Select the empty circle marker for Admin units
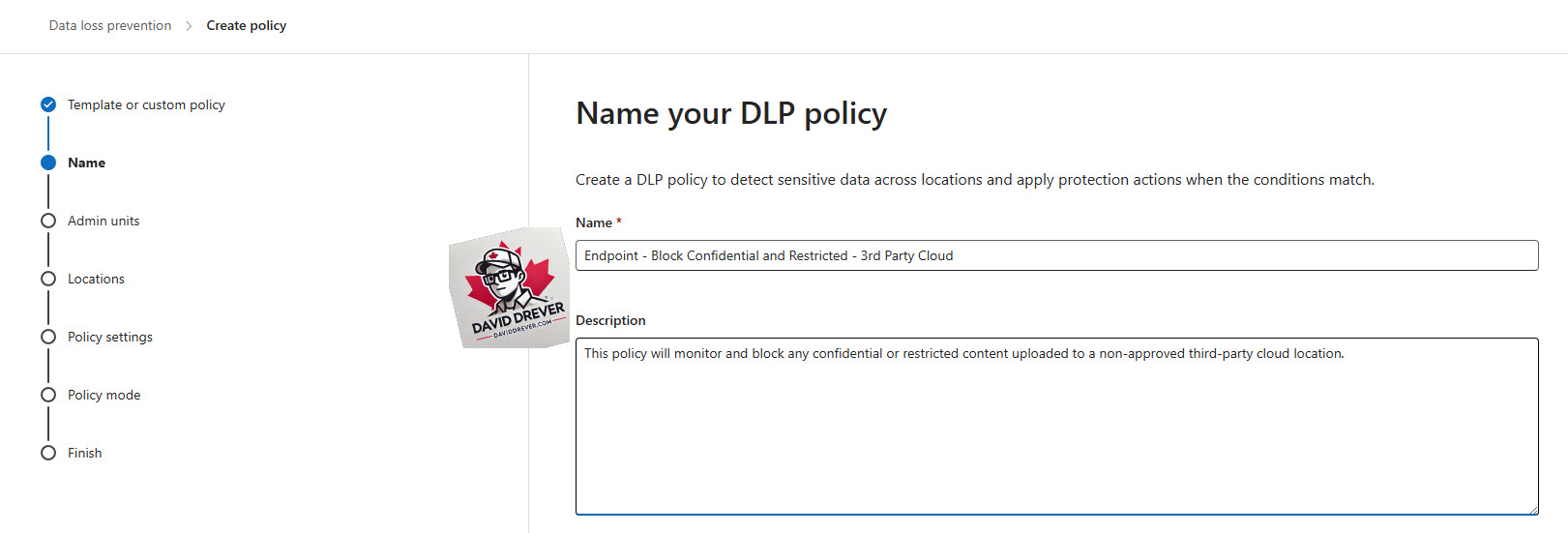Screen dimensions: 1568x533 [48, 221]
